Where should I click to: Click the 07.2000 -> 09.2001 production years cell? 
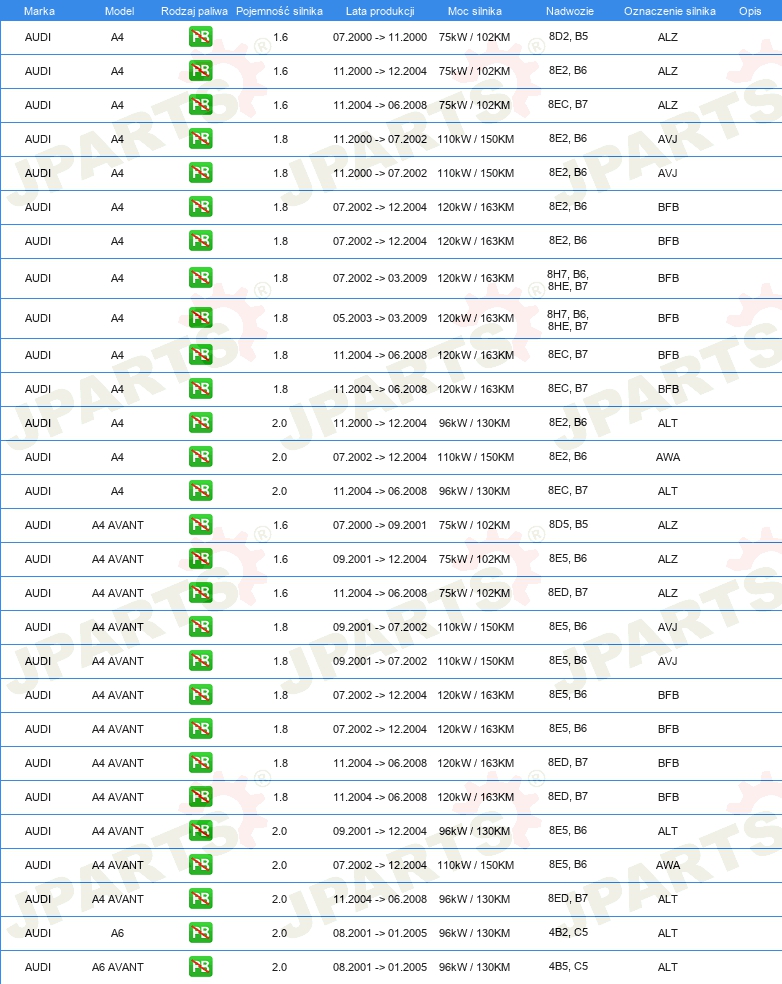380,525
